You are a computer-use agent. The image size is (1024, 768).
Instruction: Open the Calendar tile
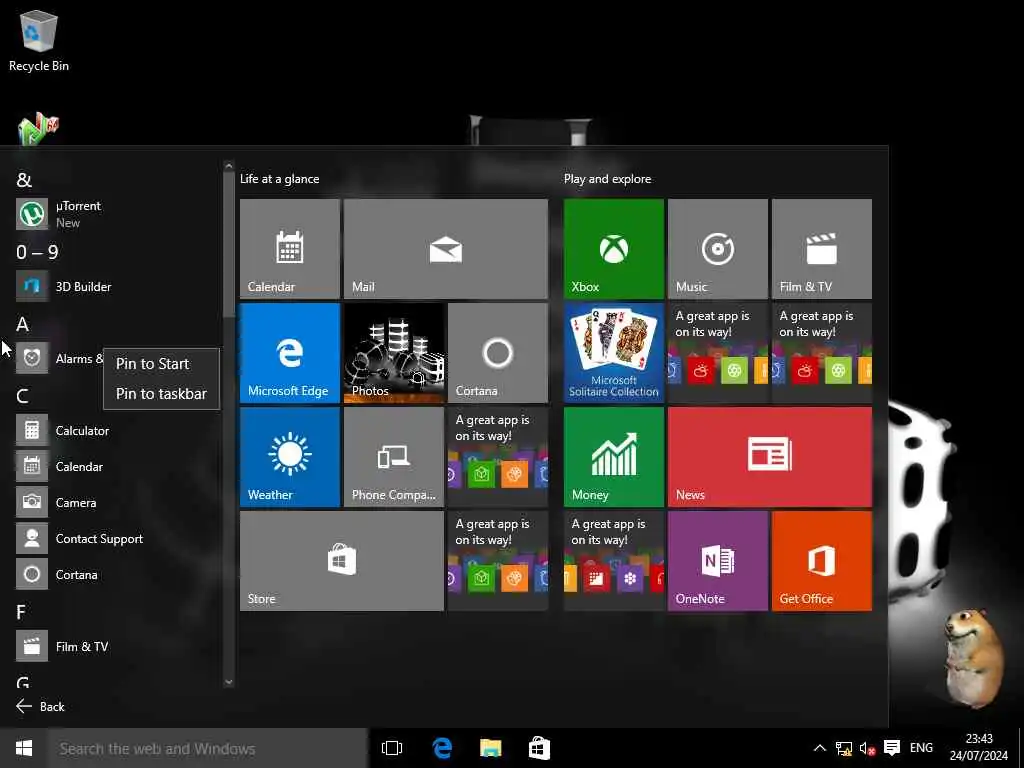click(289, 249)
